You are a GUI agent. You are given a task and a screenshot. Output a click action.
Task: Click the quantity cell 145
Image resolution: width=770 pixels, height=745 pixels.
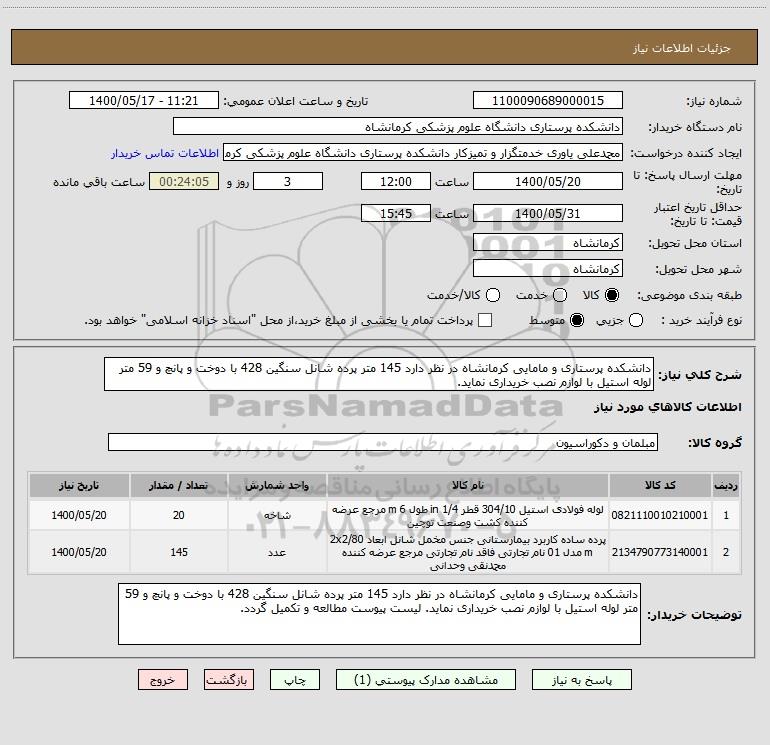click(x=178, y=552)
